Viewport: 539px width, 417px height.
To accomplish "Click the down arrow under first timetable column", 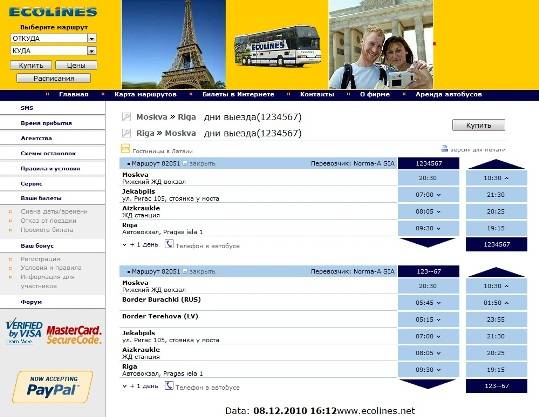I will click(428, 242).
